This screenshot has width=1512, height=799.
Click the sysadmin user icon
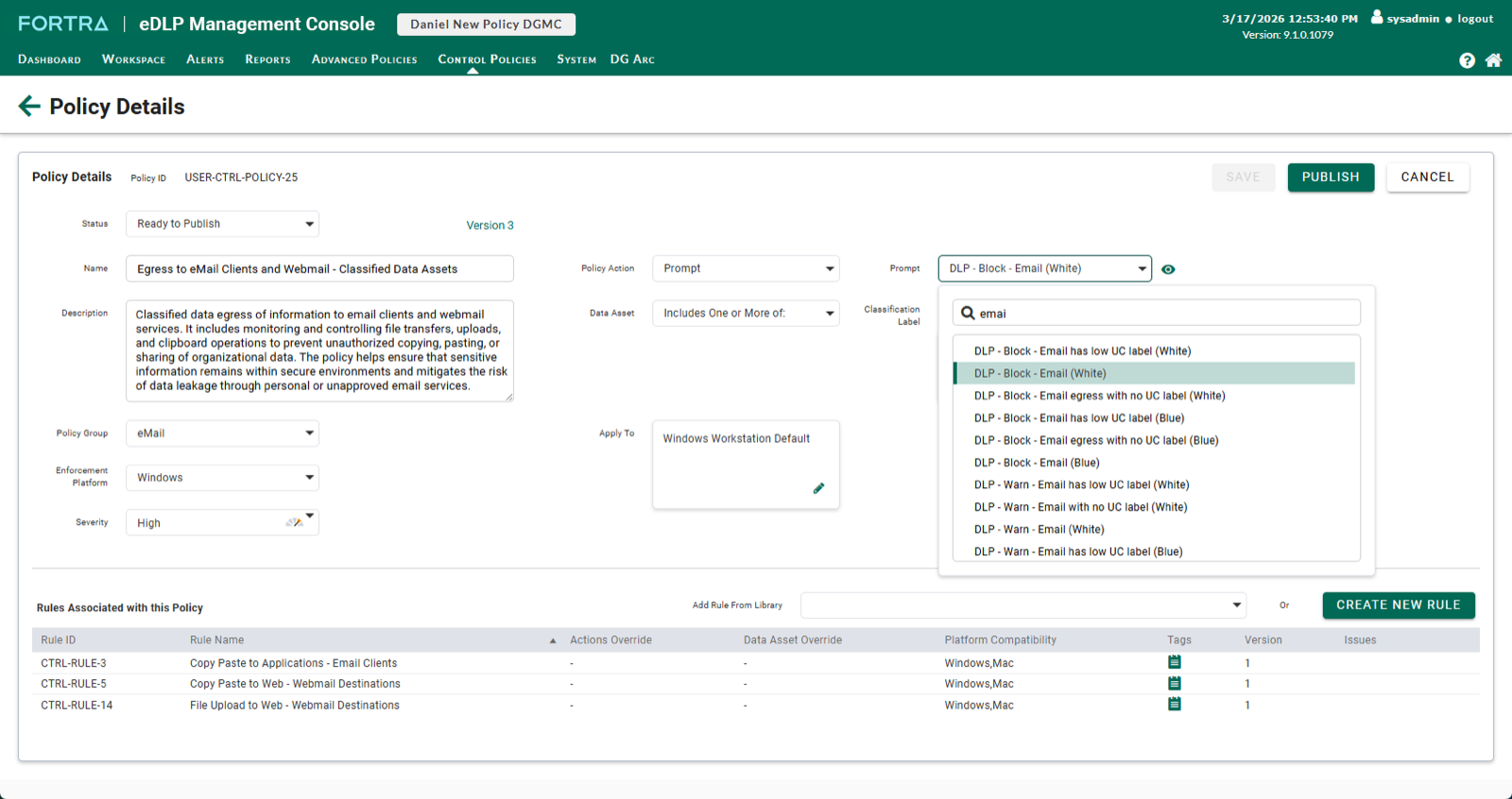point(1377,17)
